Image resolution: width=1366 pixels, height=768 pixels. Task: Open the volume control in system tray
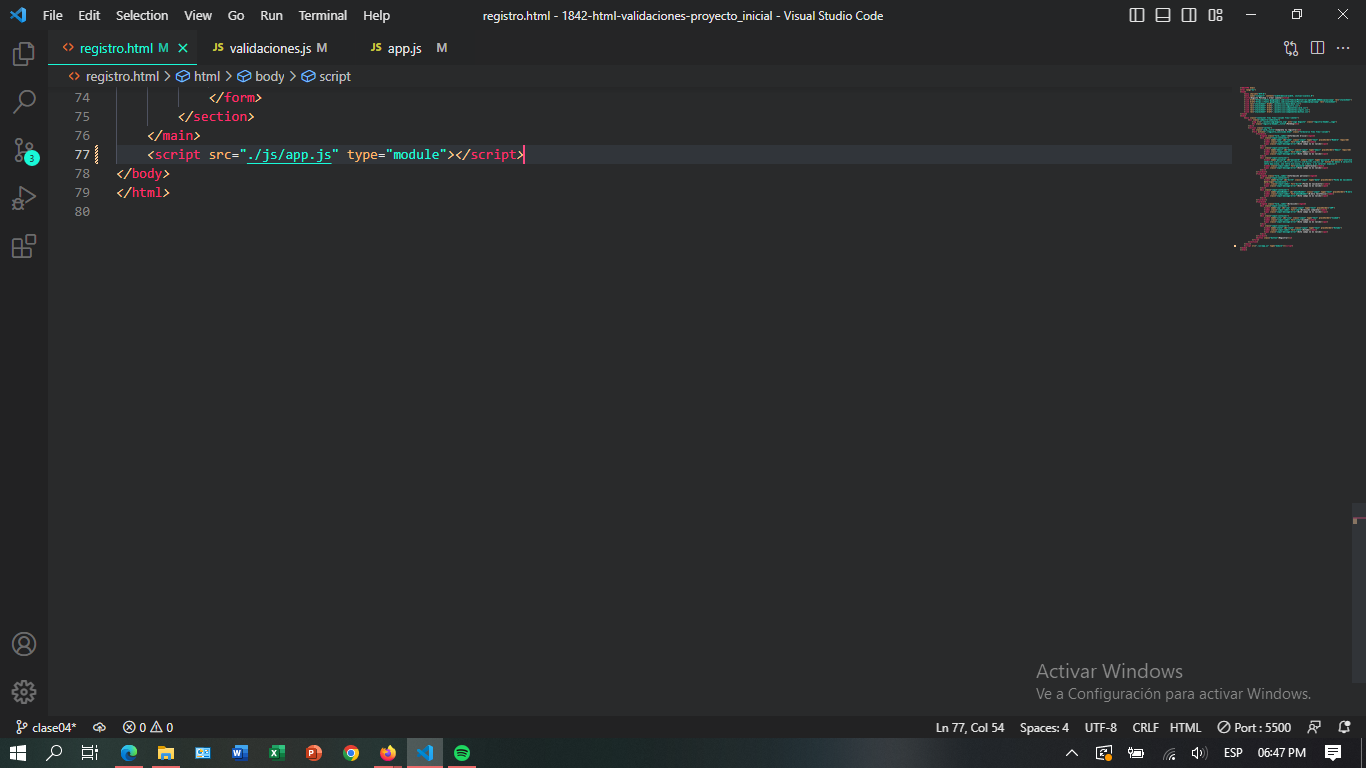click(1199, 753)
